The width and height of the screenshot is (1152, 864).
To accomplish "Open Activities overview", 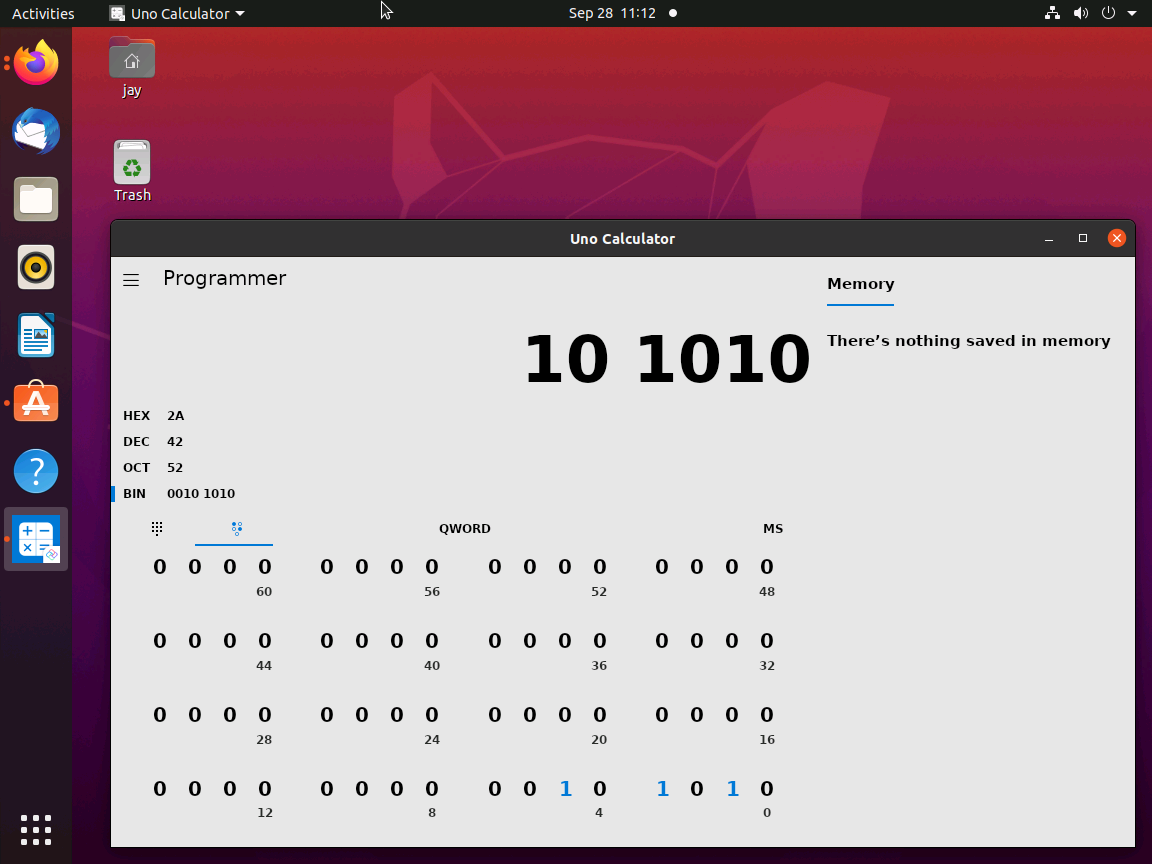I will point(43,13).
